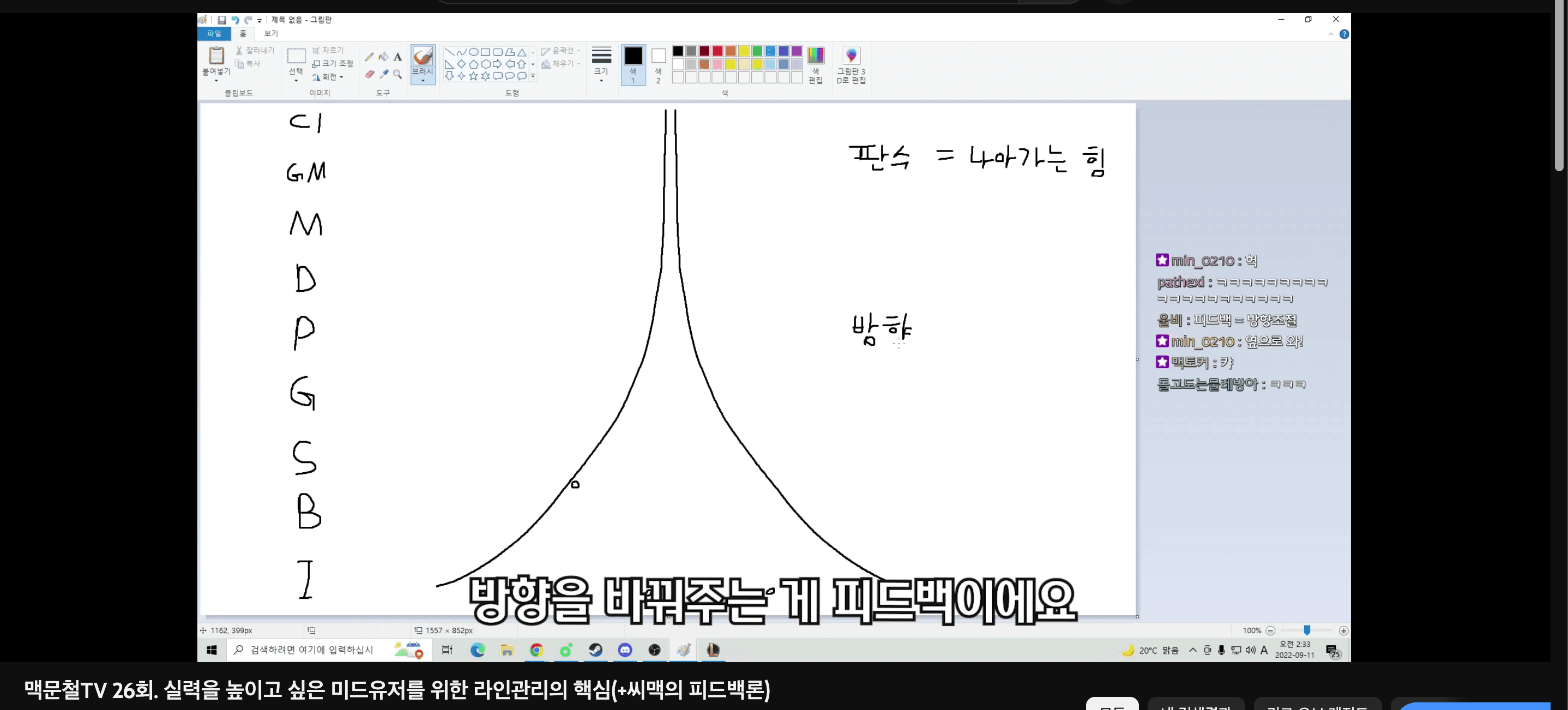Click the Redo arrow in title bar
The image size is (1568, 710).
click(x=249, y=20)
